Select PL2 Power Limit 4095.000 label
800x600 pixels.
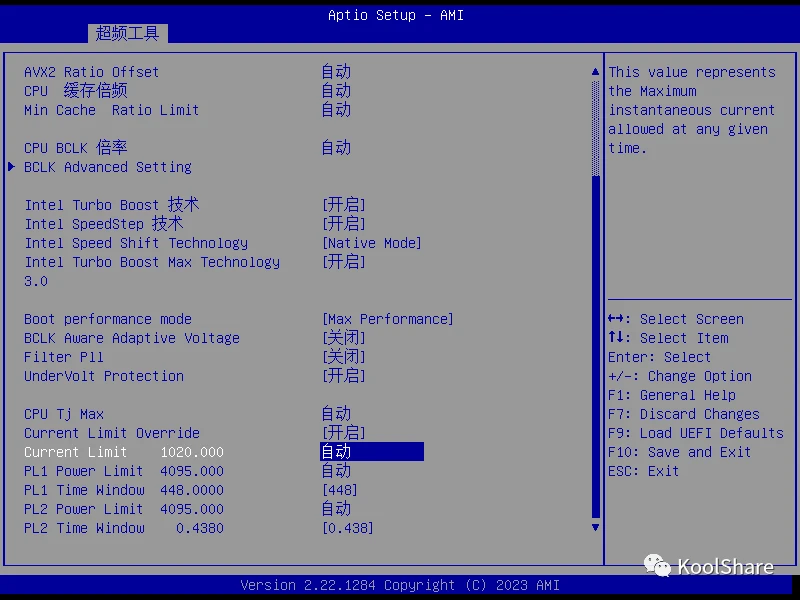tap(124, 509)
